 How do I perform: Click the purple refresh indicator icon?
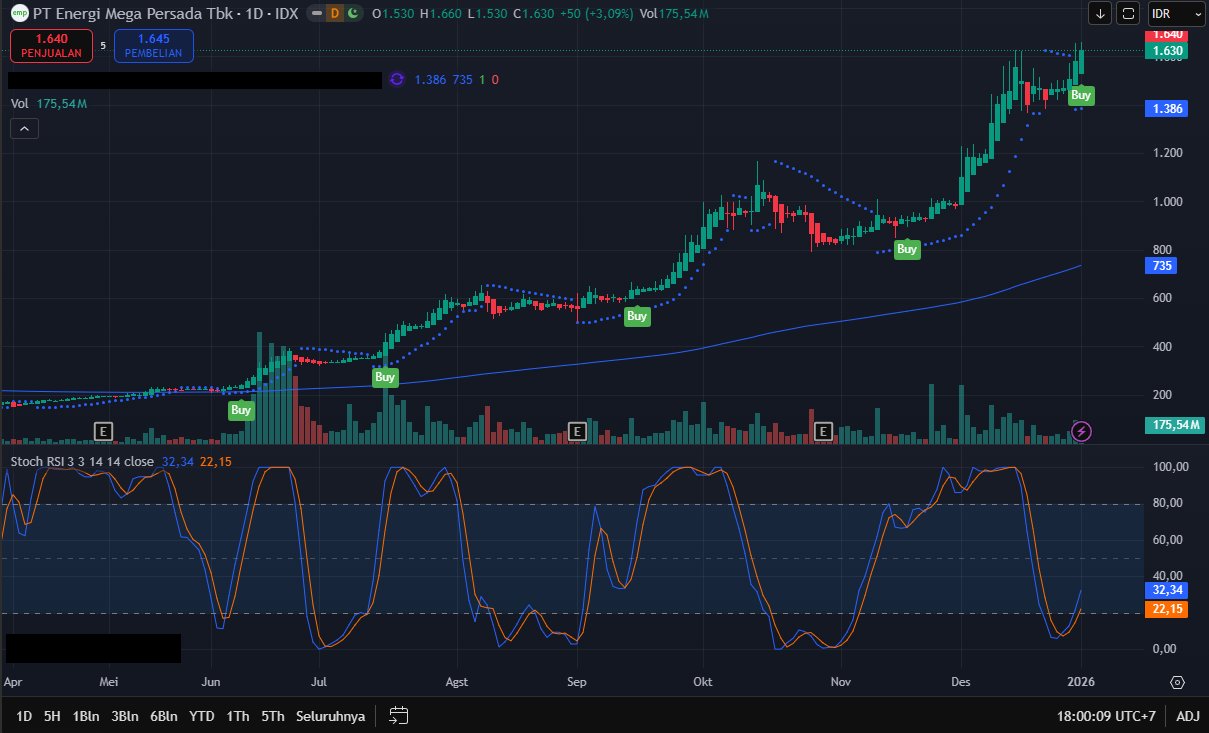point(397,79)
